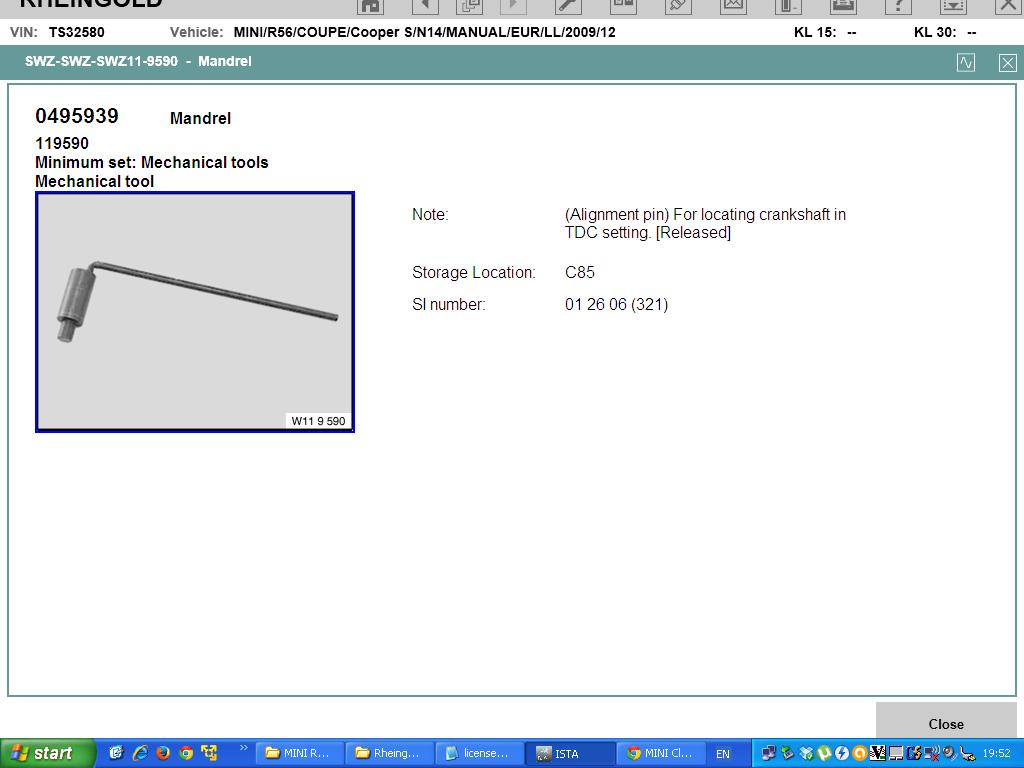
Task: Expand the quick launch chevron overflow
Action: pos(244,748)
